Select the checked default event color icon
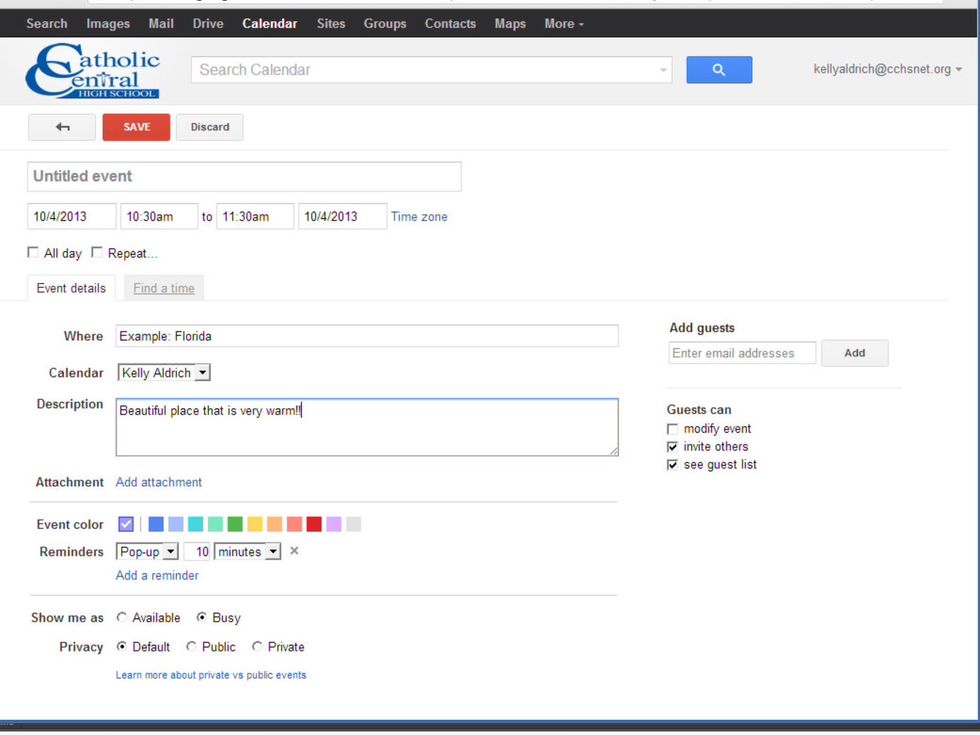980x735 pixels. [126, 524]
